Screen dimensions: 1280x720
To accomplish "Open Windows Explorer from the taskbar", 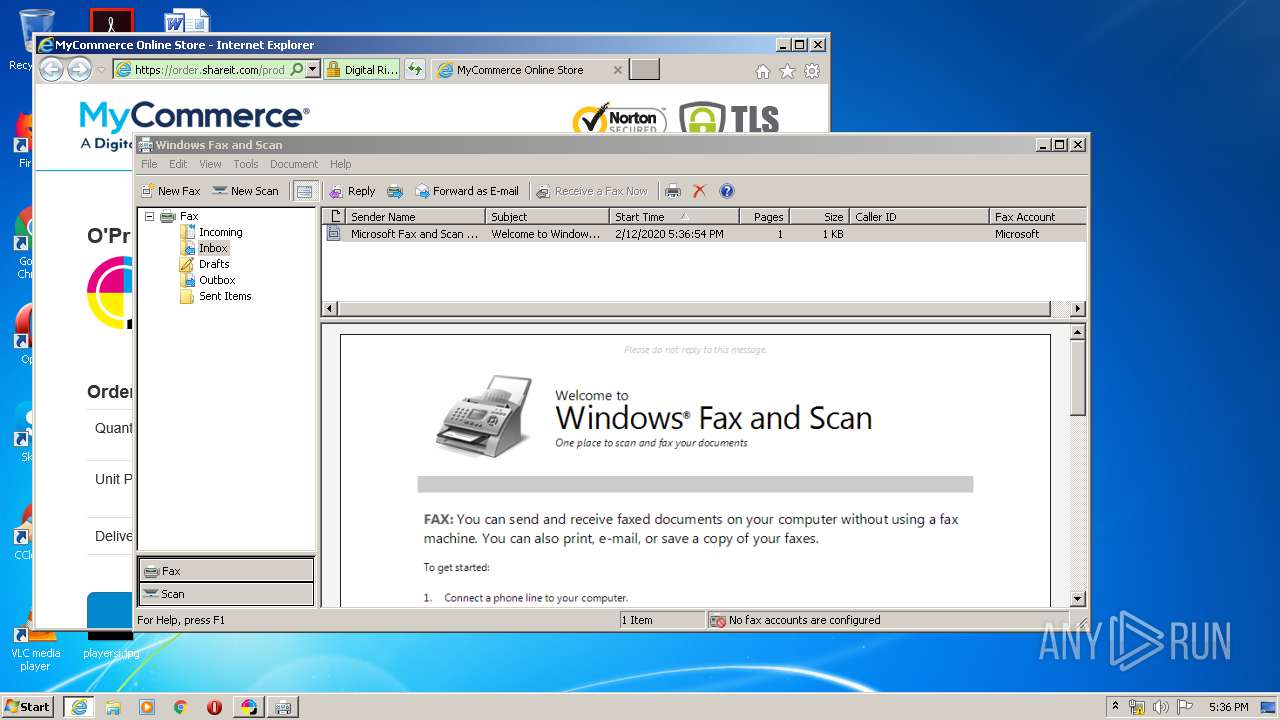I will tap(113, 707).
